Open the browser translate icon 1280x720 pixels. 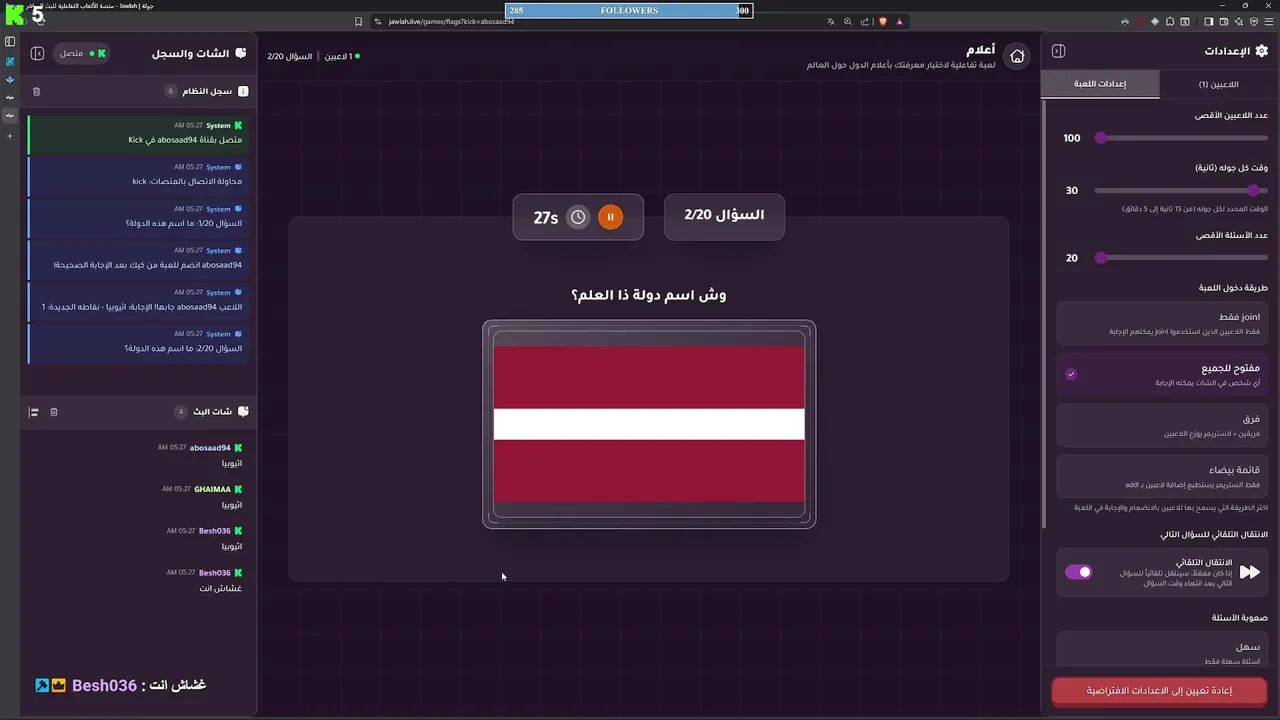click(x=831, y=21)
